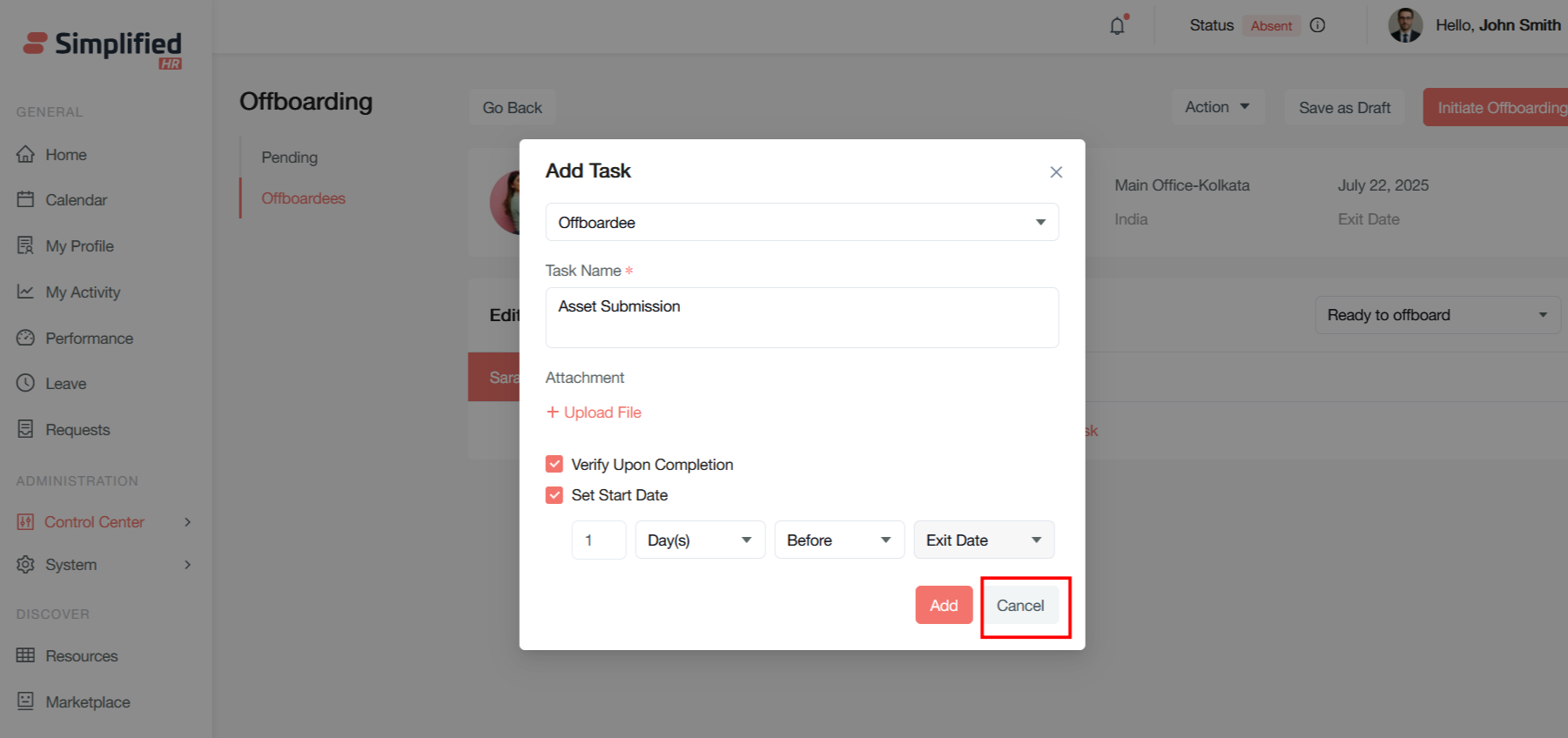Open Home via house icon
The height and width of the screenshot is (738, 1568).
pos(26,154)
